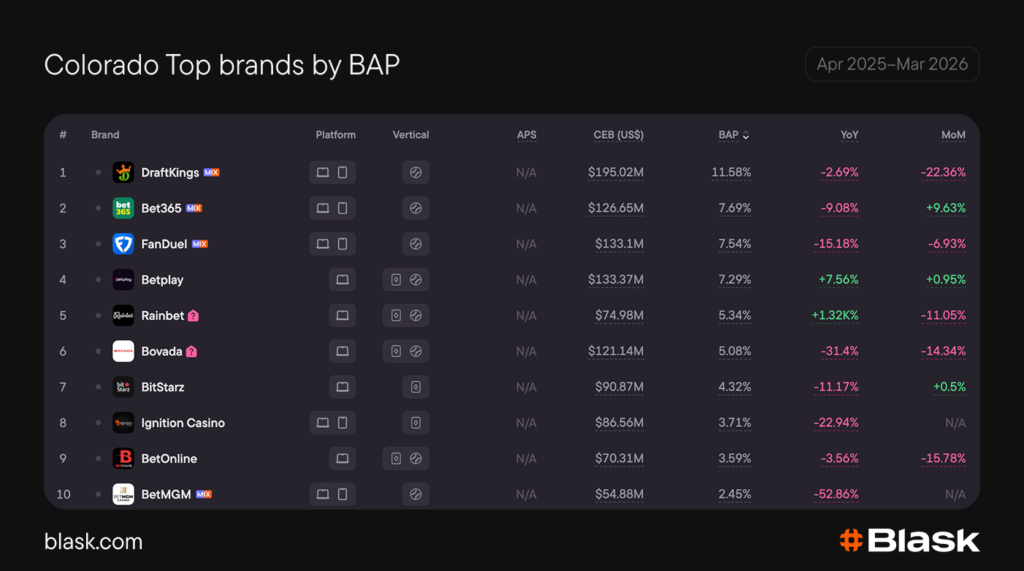Click the Rainbet pink question badge
The width and height of the screenshot is (1024, 571).
(193, 316)
